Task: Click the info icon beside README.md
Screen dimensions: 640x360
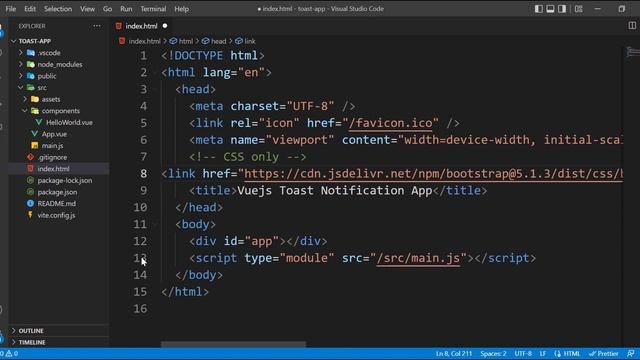Action: (30, 203)
